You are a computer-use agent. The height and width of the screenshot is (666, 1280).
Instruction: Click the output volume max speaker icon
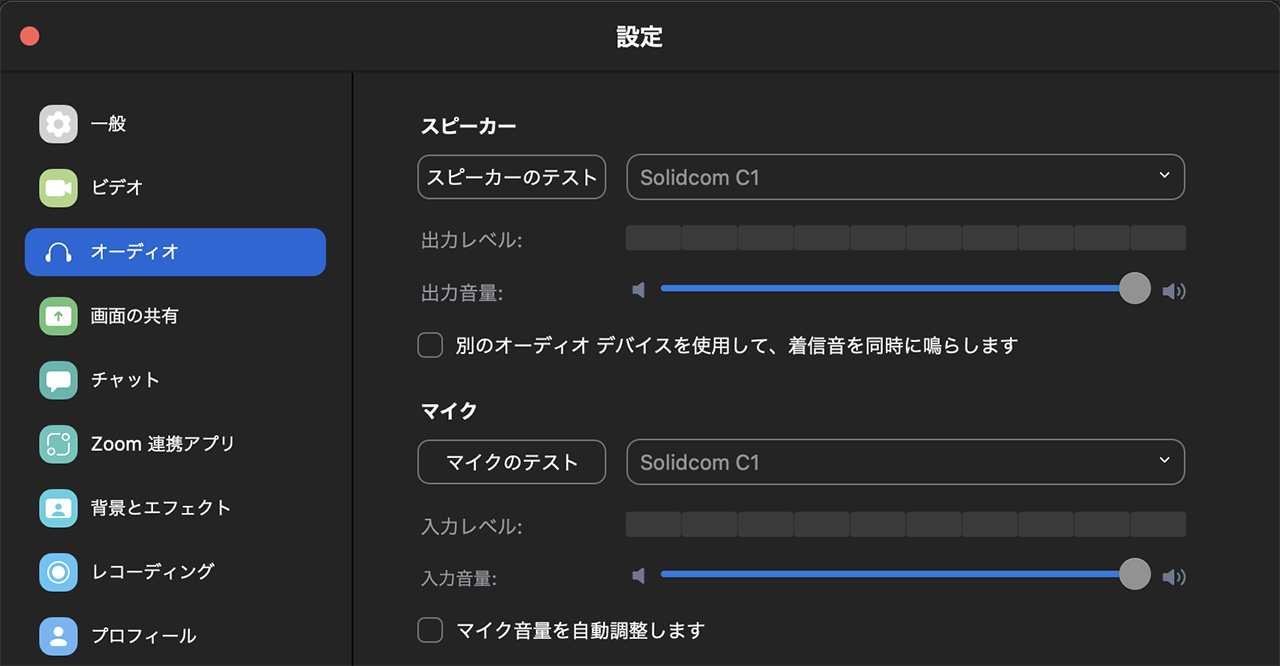1174,291
